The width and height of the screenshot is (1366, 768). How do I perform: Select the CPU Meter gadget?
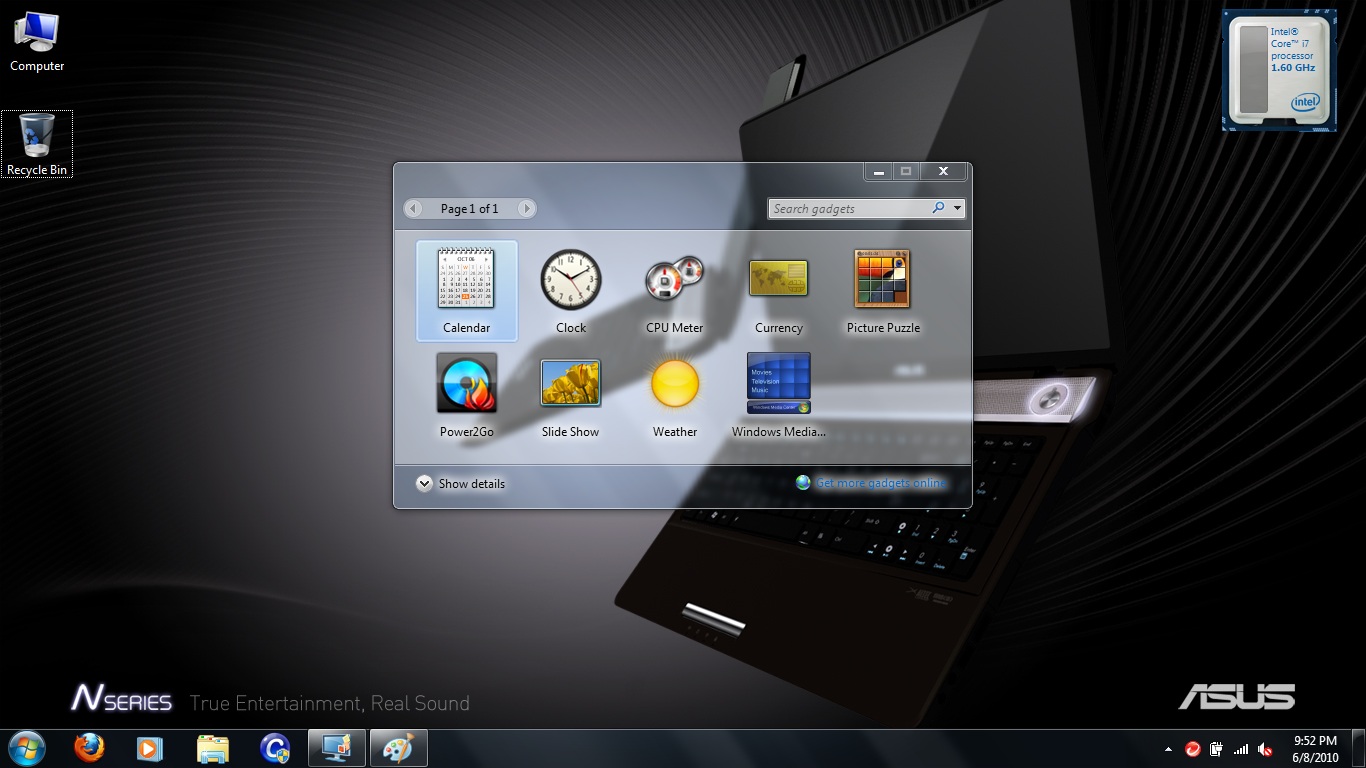(675, 291)
